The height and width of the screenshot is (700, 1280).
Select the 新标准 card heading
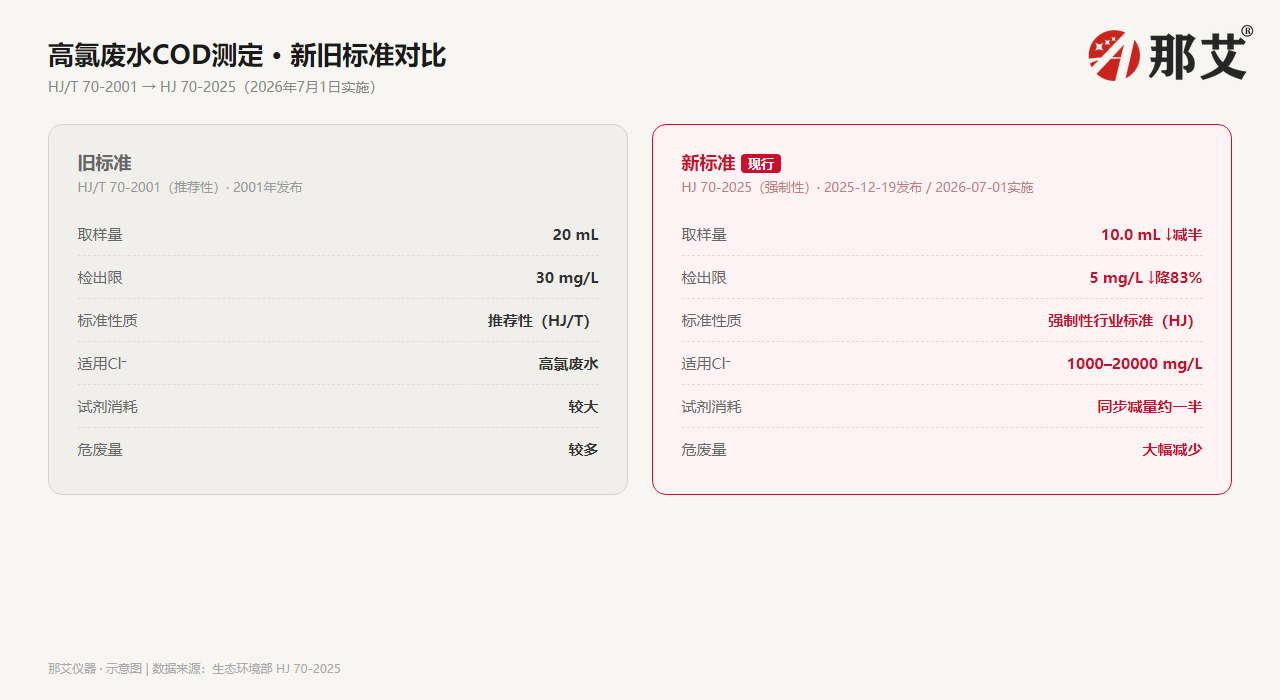click(708, 163)
